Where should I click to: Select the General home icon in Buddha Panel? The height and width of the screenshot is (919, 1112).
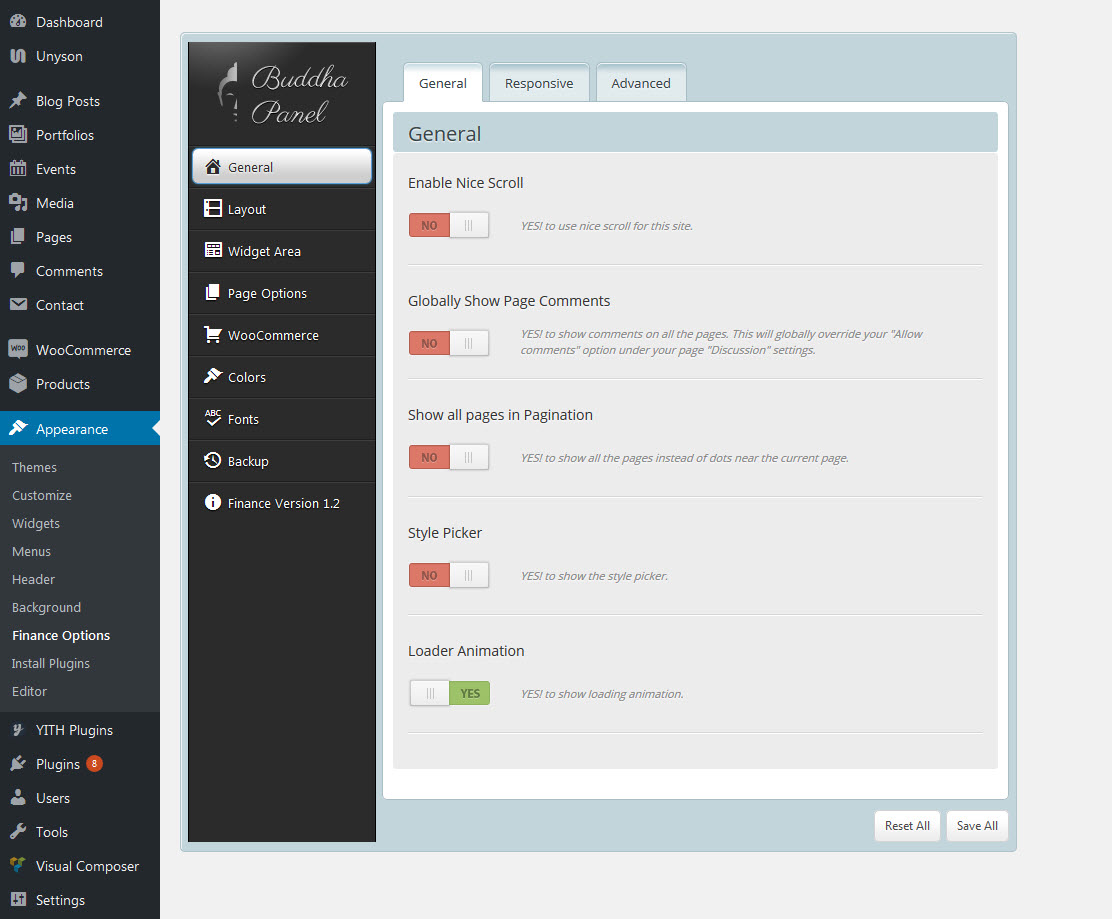pos(212,167)
